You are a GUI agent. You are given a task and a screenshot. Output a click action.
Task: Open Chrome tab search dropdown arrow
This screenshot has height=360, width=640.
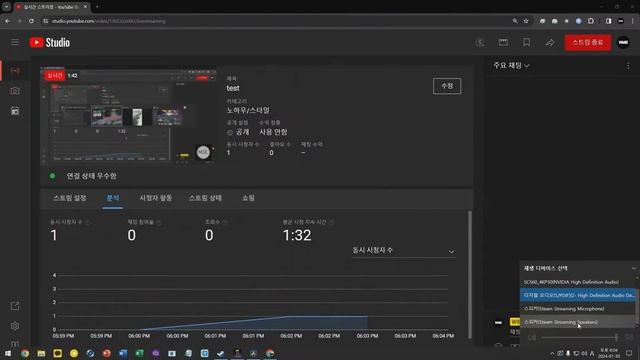click(x=7, y=7)
